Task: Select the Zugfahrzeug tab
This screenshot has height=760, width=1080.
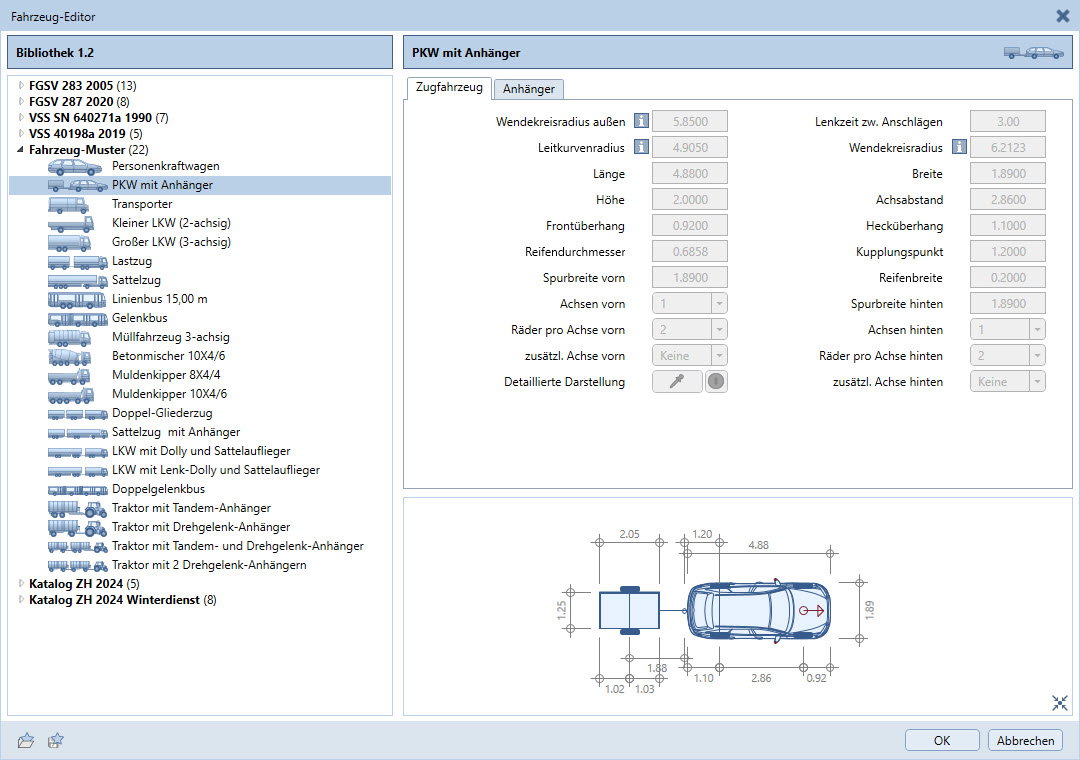Action: (448, 88)
